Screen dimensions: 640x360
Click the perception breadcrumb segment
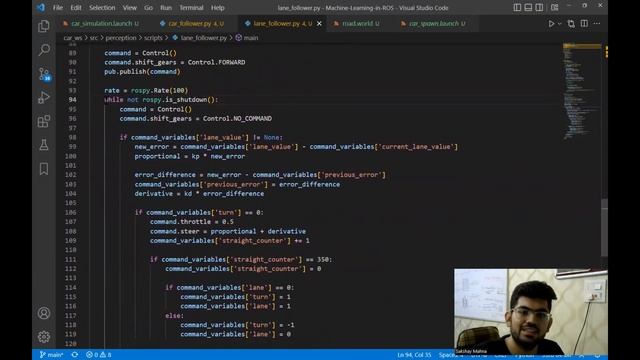click(x=121, y=38)
